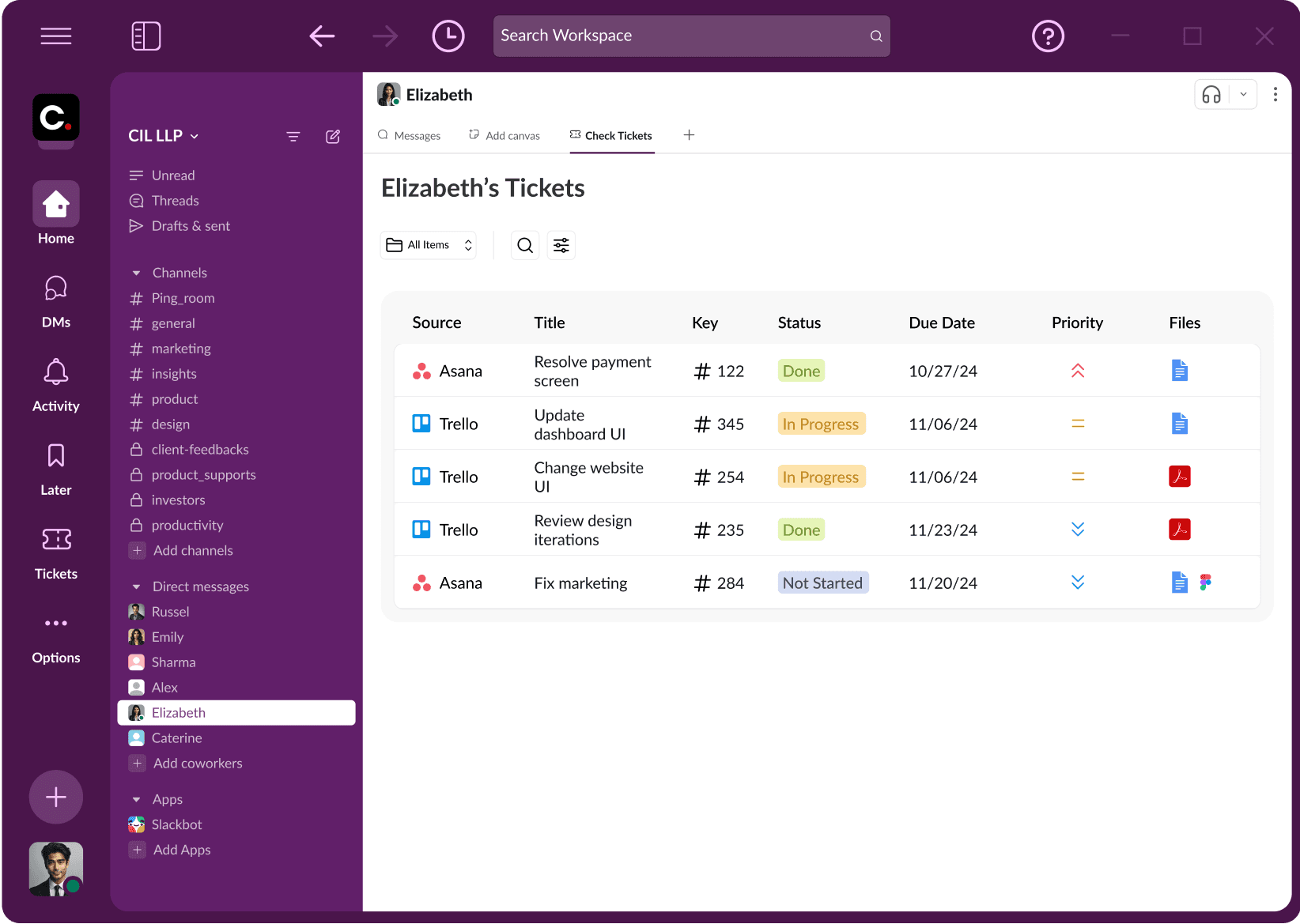Search tickets with magnifier button
Viewport: 1300px width, 924px height.
pyautogui.click(x=525, y=245)
